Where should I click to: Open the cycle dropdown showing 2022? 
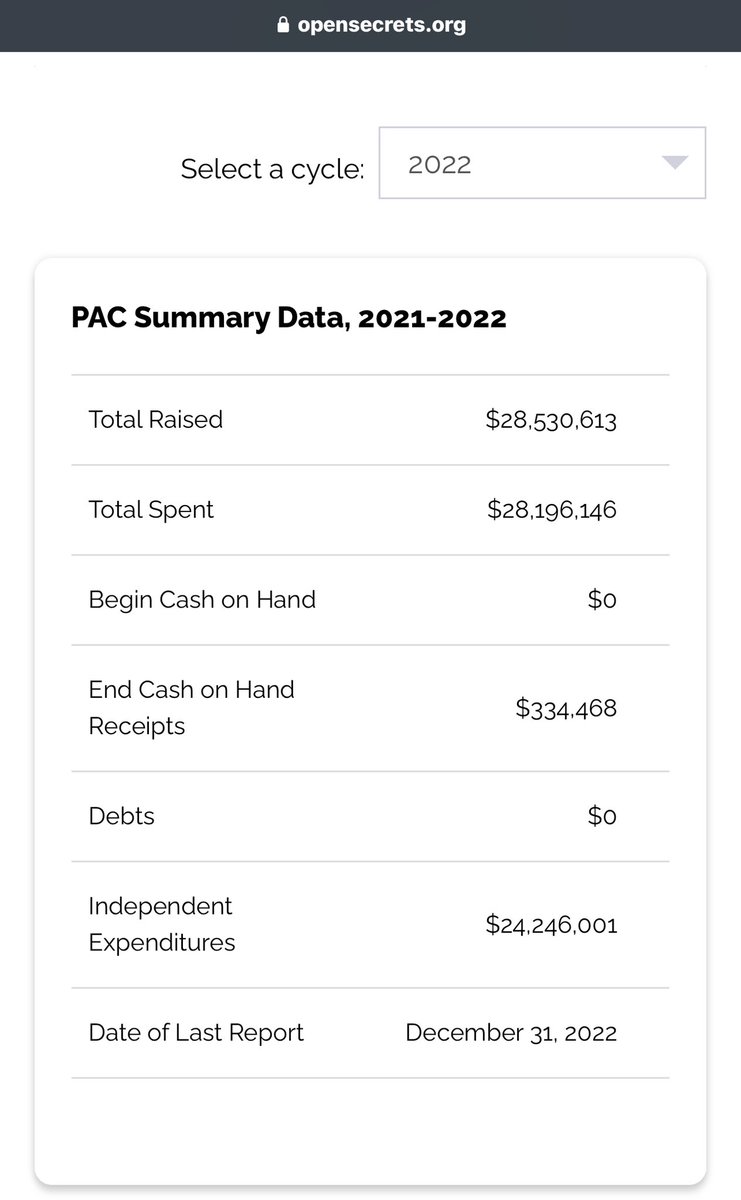[541, 163]
